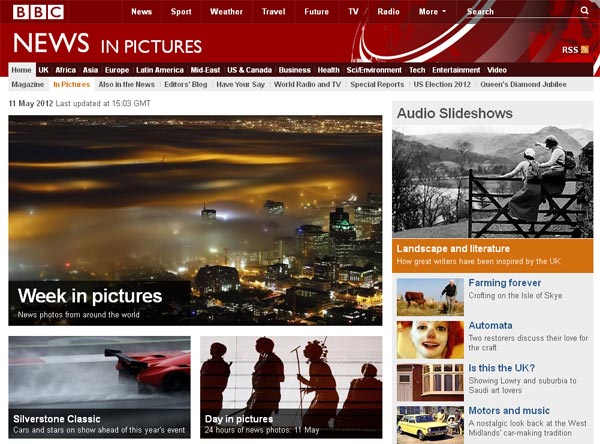Open the RSS feed icon
Screen dimensions: 600x444
coord(584,49)
